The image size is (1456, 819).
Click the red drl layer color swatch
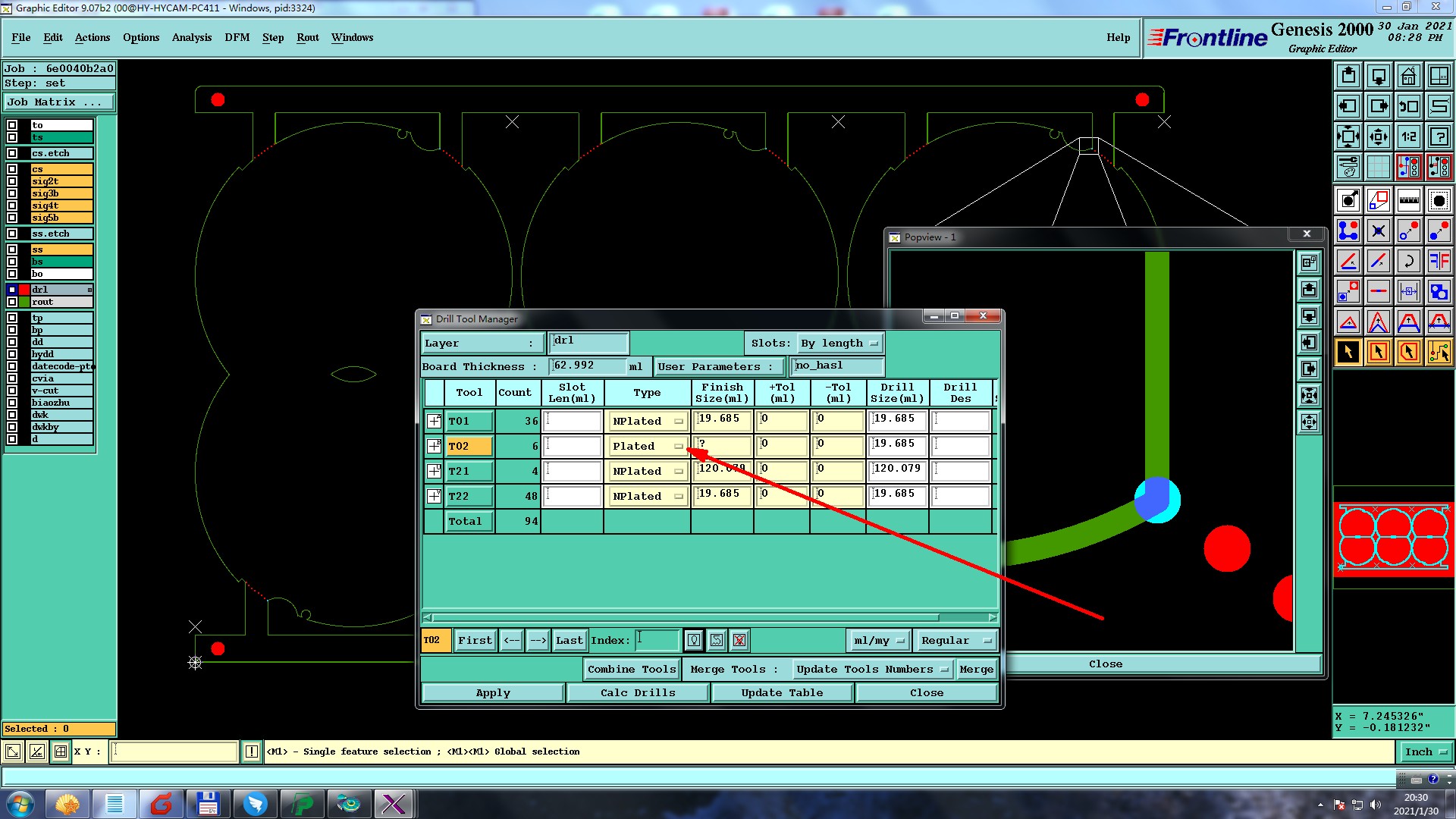pyautogui.click(x=24, y=290)
